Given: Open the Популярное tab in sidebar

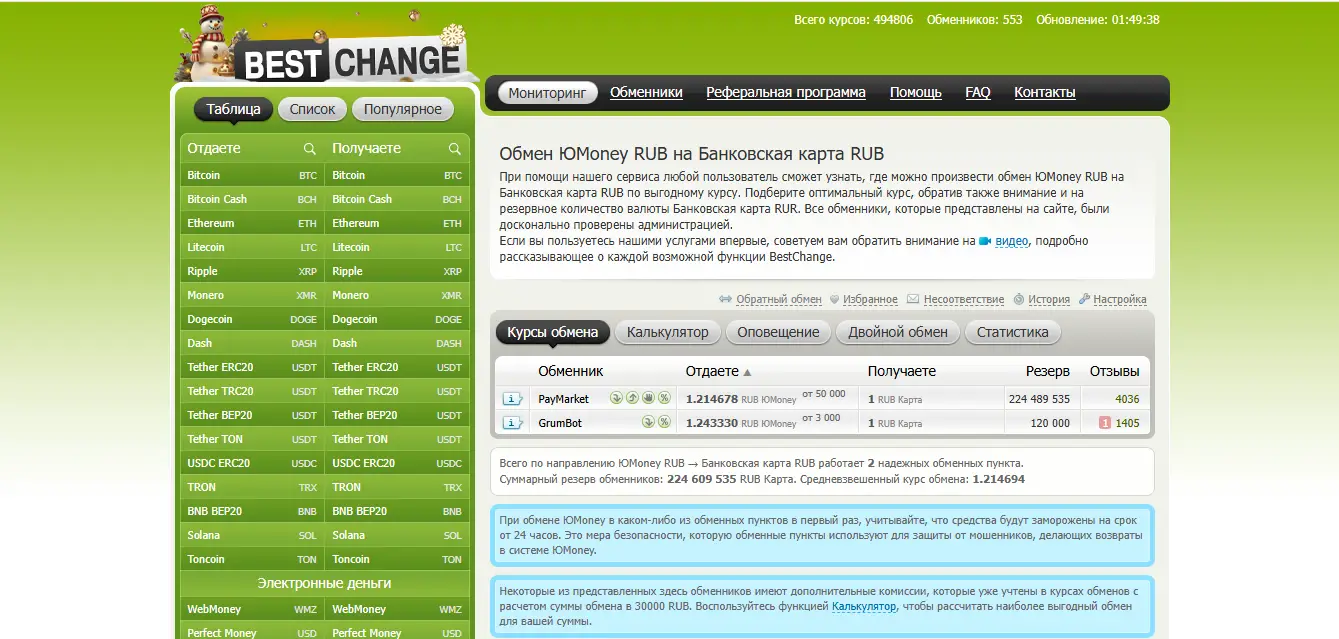Looking at the screenshot, I should [x=402, y=109].
